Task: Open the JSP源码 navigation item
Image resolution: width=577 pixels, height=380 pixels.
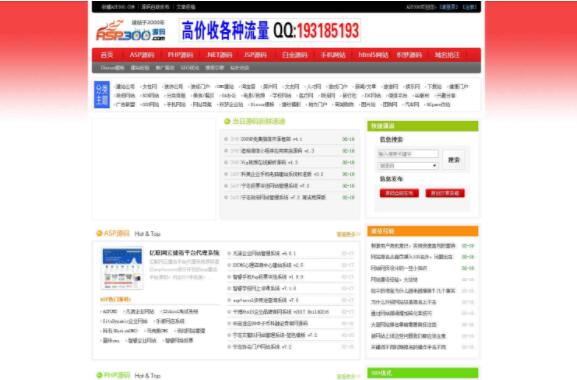Action: point(255,55)
